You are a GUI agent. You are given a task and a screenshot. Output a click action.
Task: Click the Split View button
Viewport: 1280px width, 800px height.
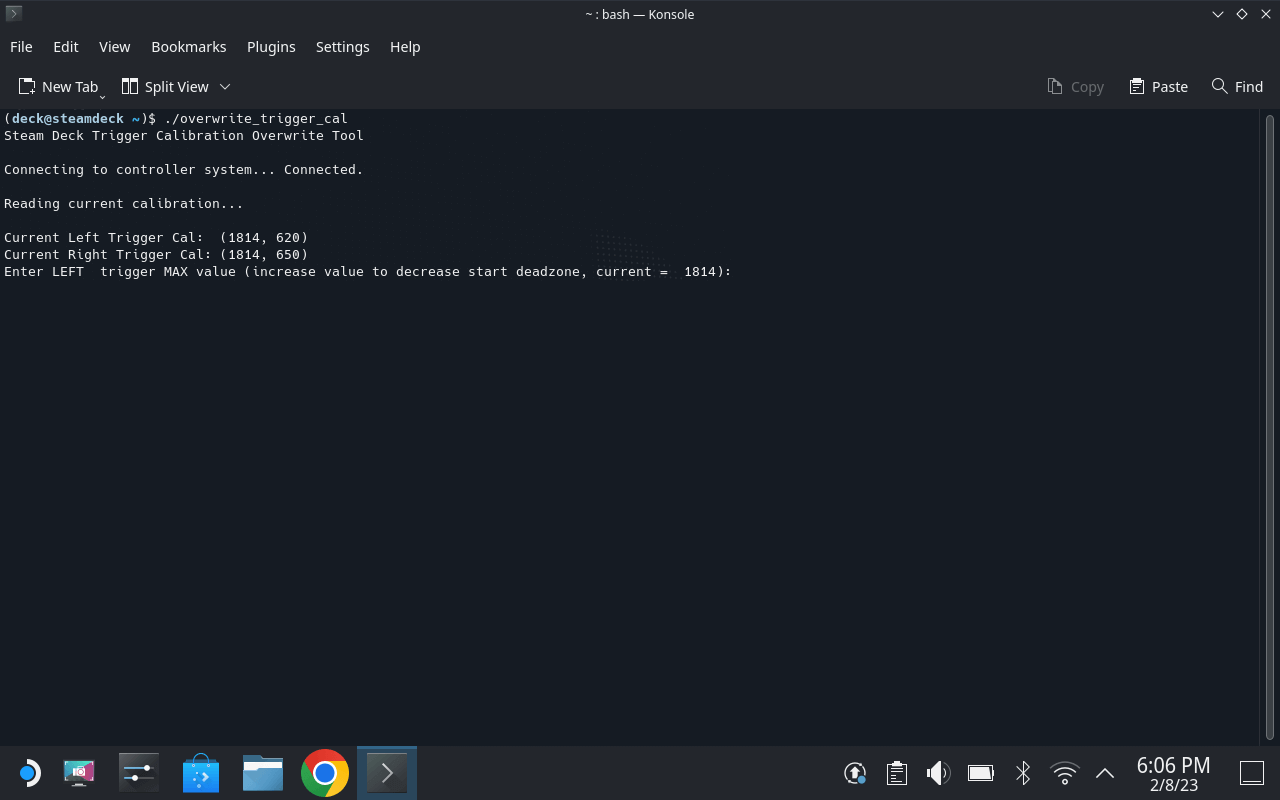click(x=165, y=87)
